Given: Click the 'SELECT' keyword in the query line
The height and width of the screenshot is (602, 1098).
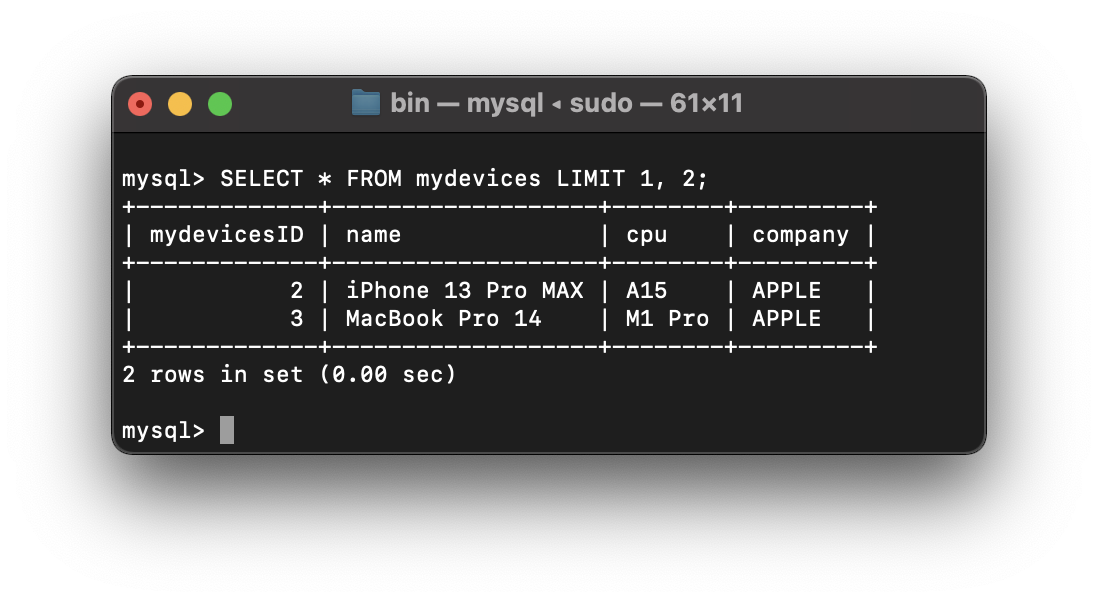Looking at the screenshot, I should pos(261,178).
